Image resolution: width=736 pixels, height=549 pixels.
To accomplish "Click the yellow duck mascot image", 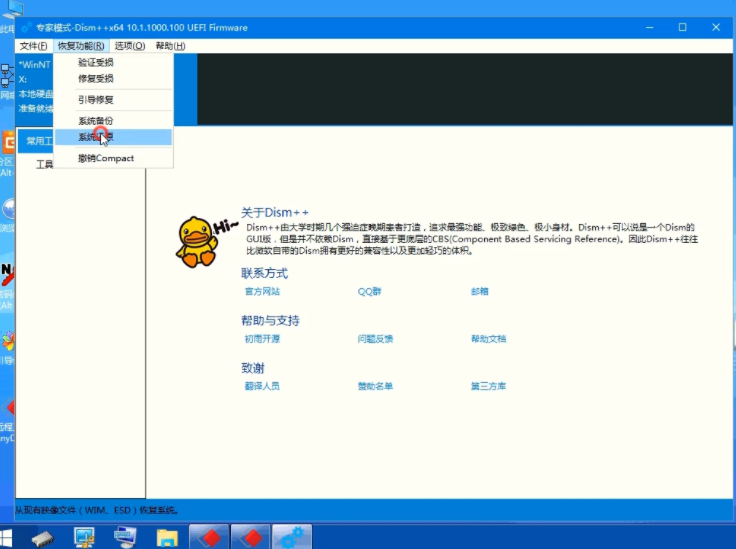I will (x=197, y=241).
